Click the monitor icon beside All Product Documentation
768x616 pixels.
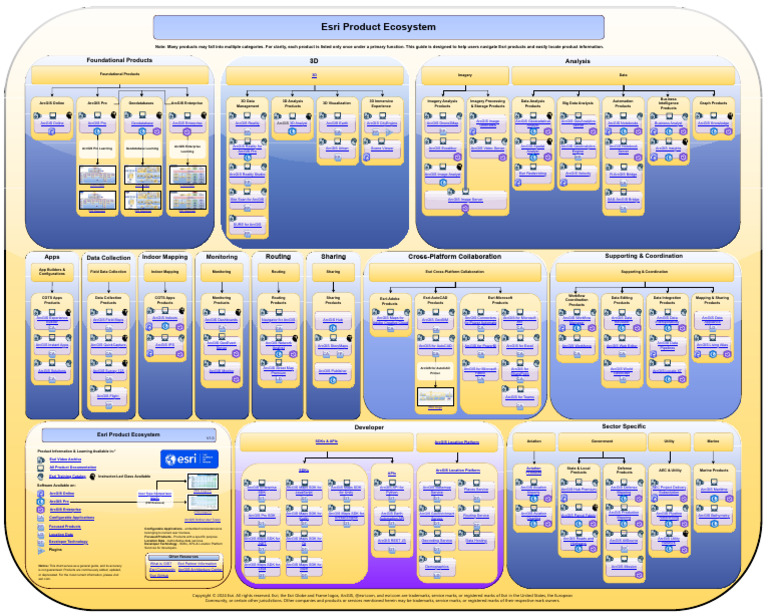(41, 468)
